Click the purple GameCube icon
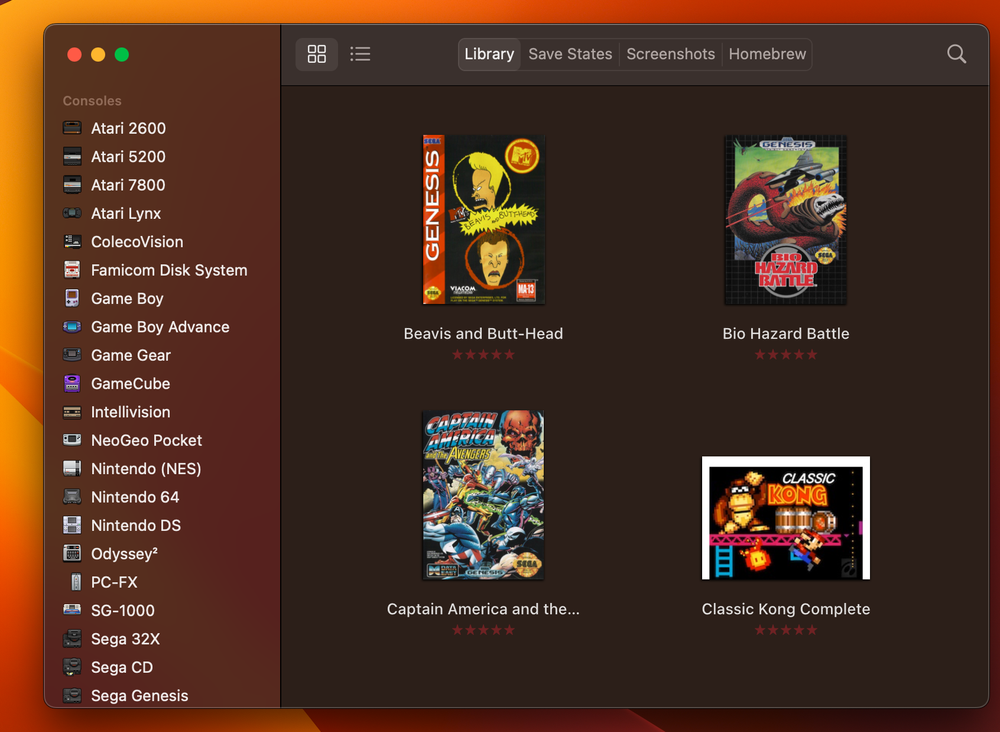 point(72,383)
